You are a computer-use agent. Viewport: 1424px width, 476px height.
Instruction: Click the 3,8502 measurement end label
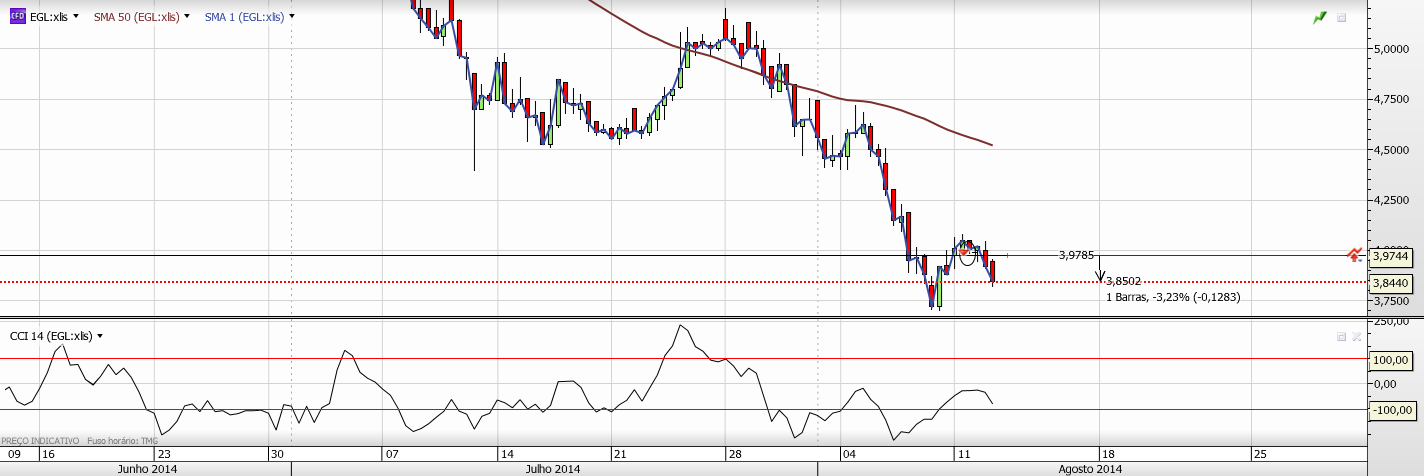click(x=1123, y=282)
